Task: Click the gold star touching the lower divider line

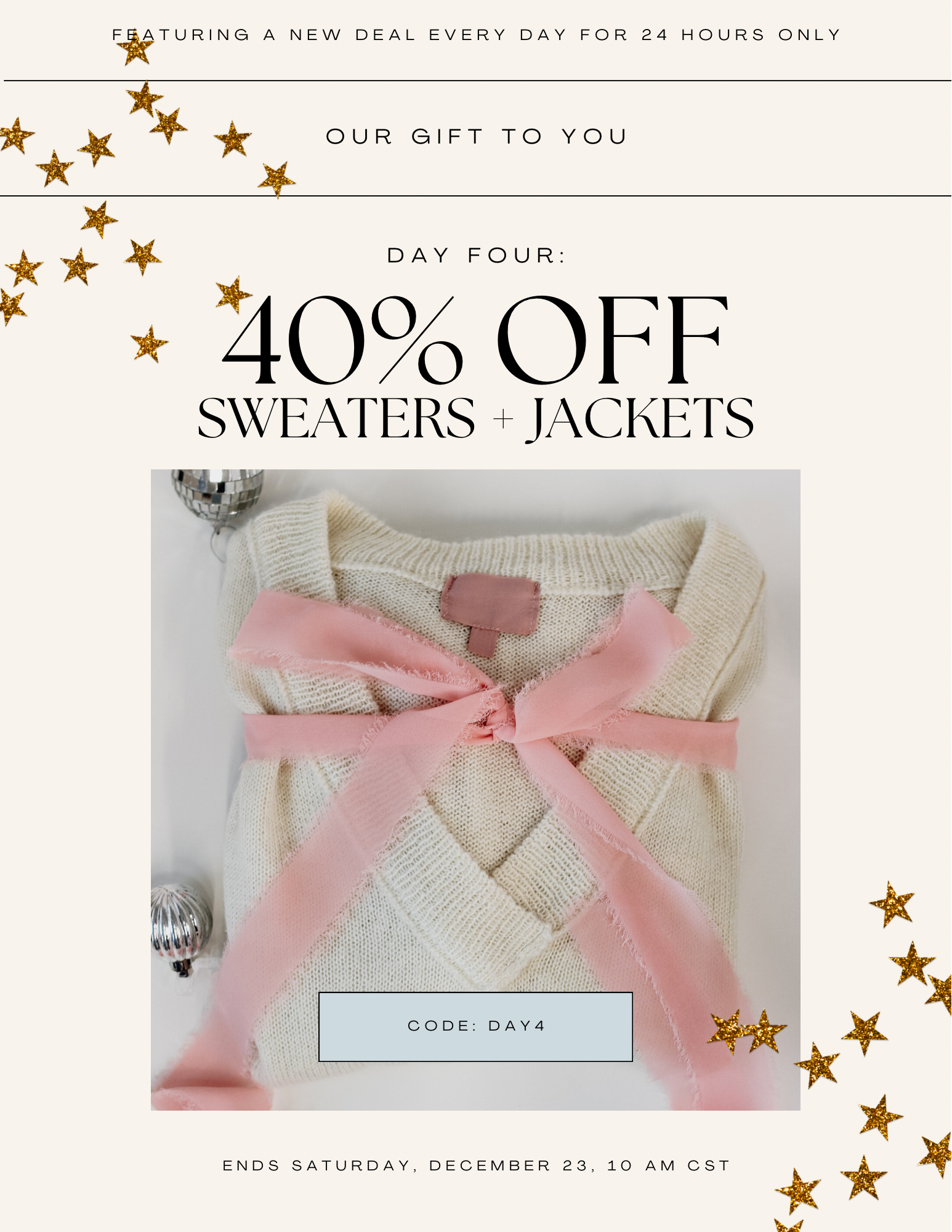Action: click(276, 180)
